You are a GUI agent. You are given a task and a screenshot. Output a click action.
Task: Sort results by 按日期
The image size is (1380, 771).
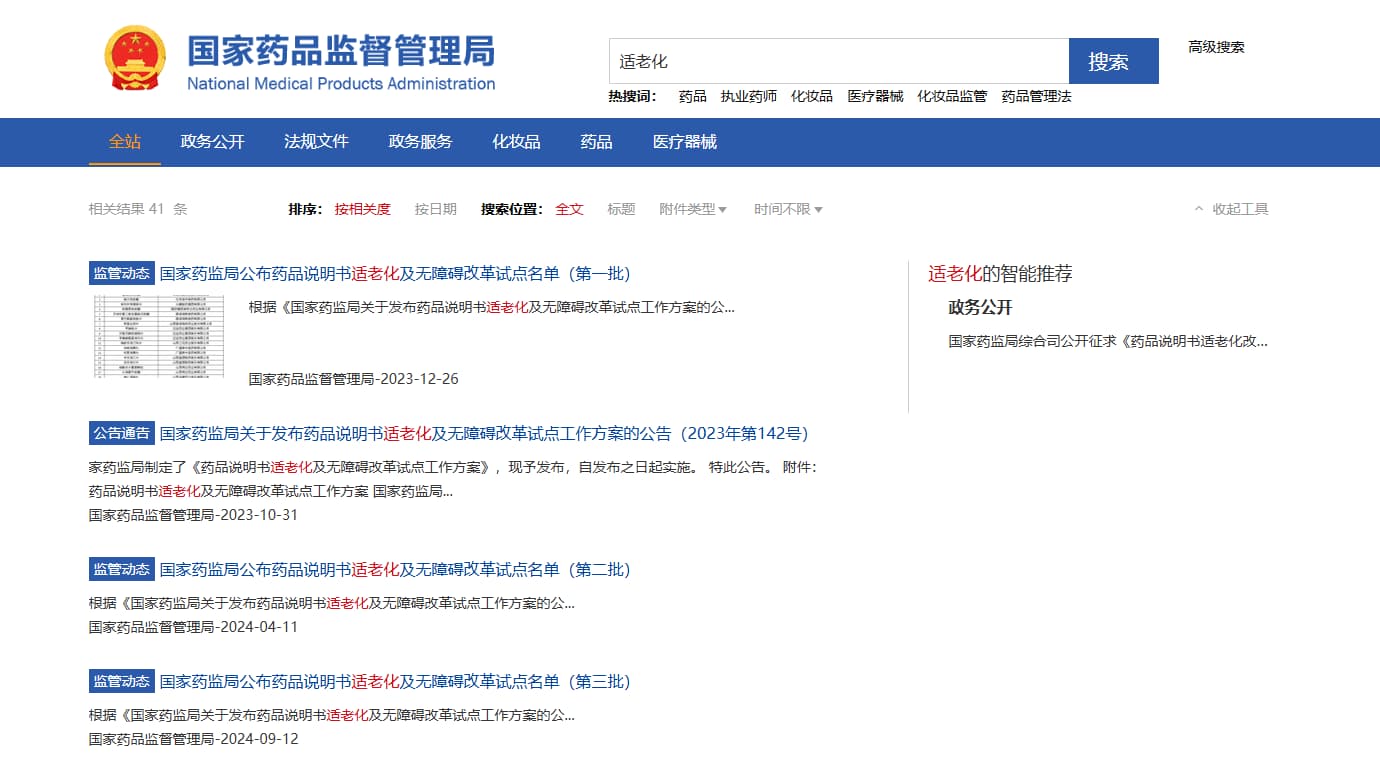[x=436, y=209]
